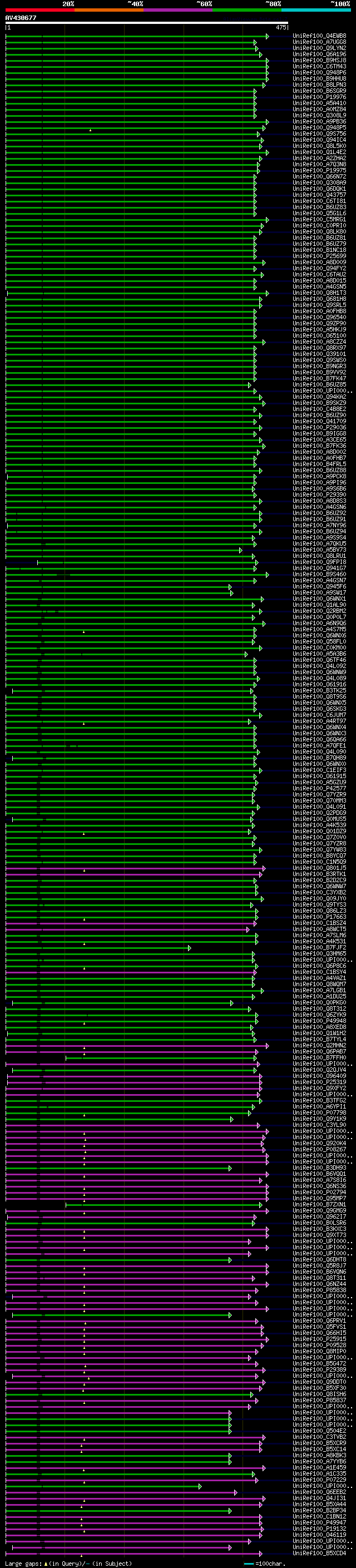The height and width of the screenshot is (1568, 356).
Task: Select label UniRef100_A6N9Q6
Action: tap(319, 624)
